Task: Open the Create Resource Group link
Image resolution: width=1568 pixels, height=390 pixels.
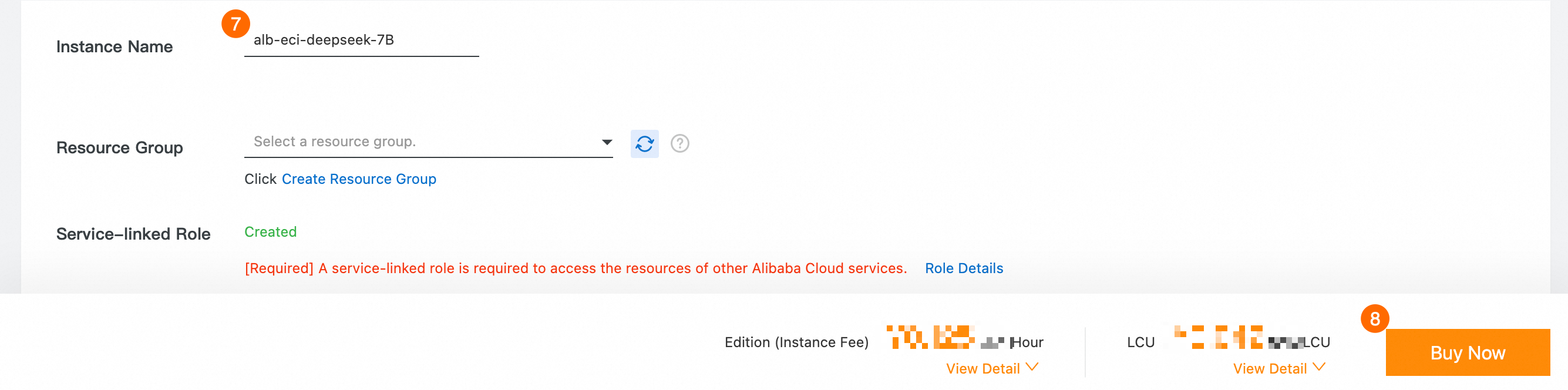Action: point(358,179)
